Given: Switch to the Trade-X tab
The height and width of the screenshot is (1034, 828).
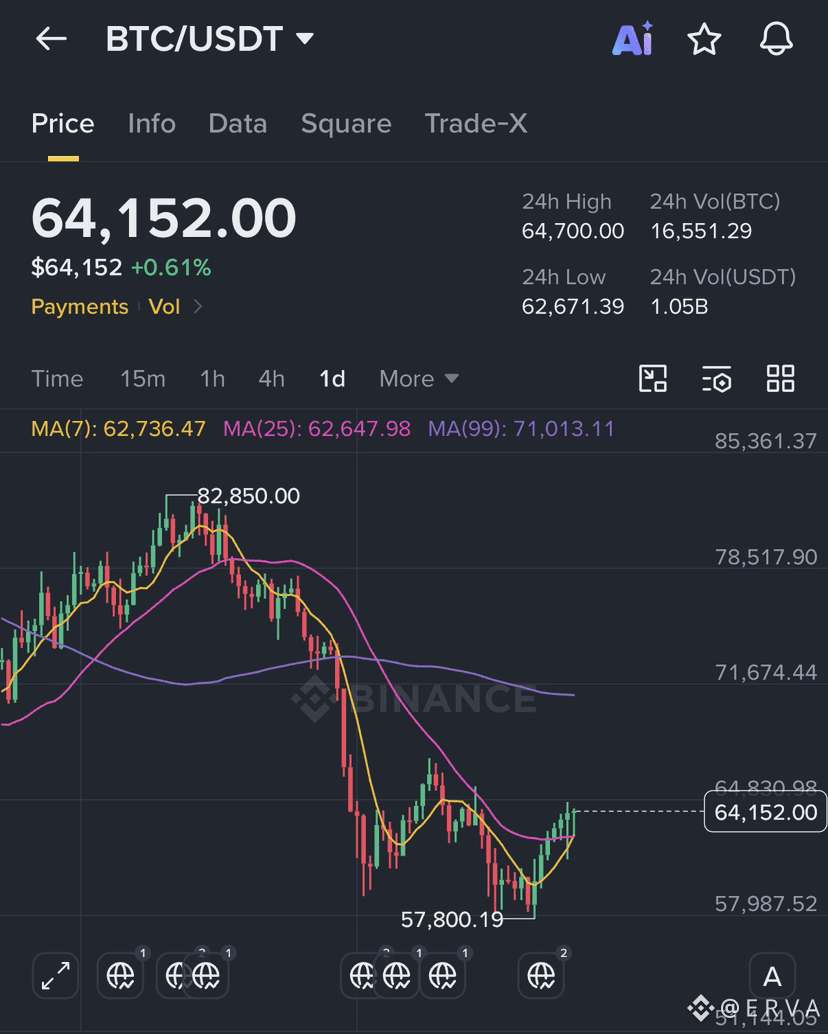Looking at the screenshot, I should (x=475, y=124).
